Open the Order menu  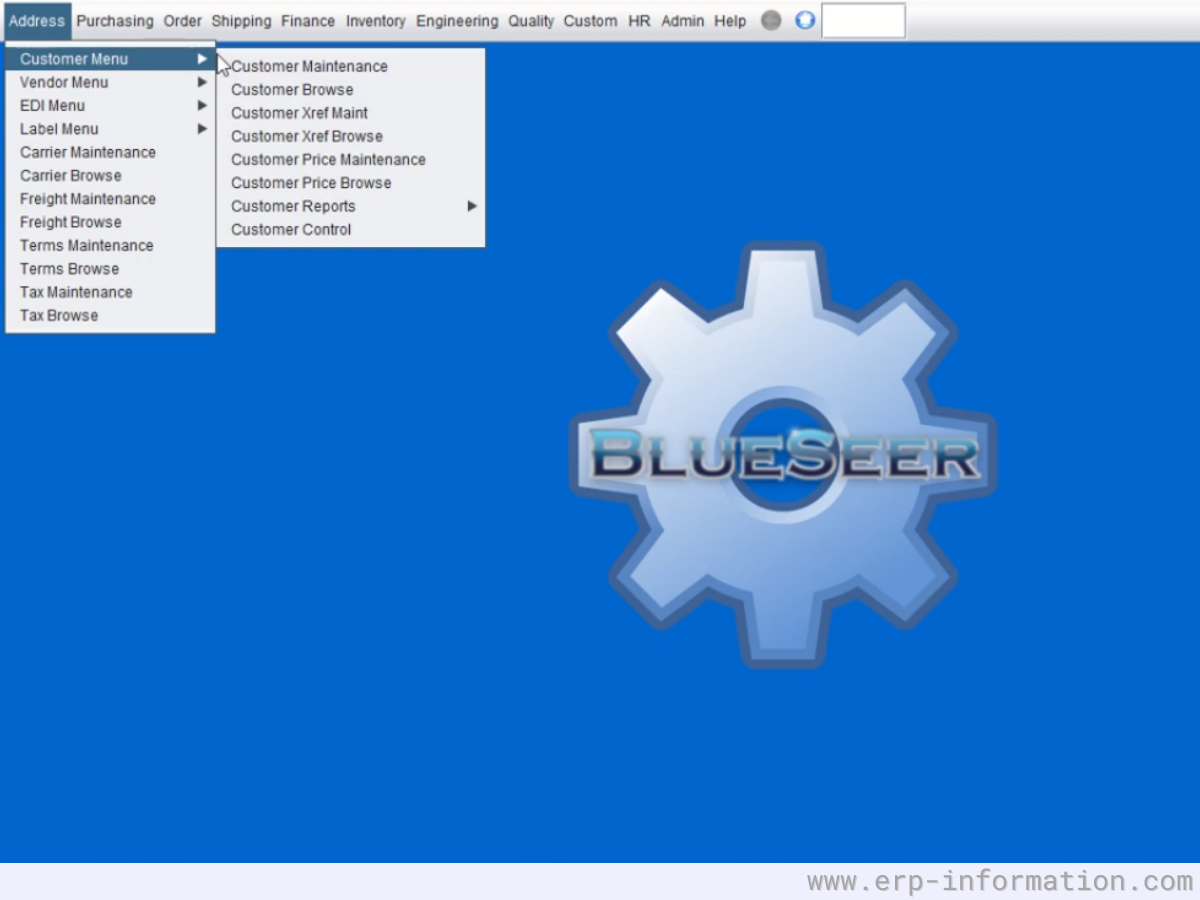tap(183, 20)
